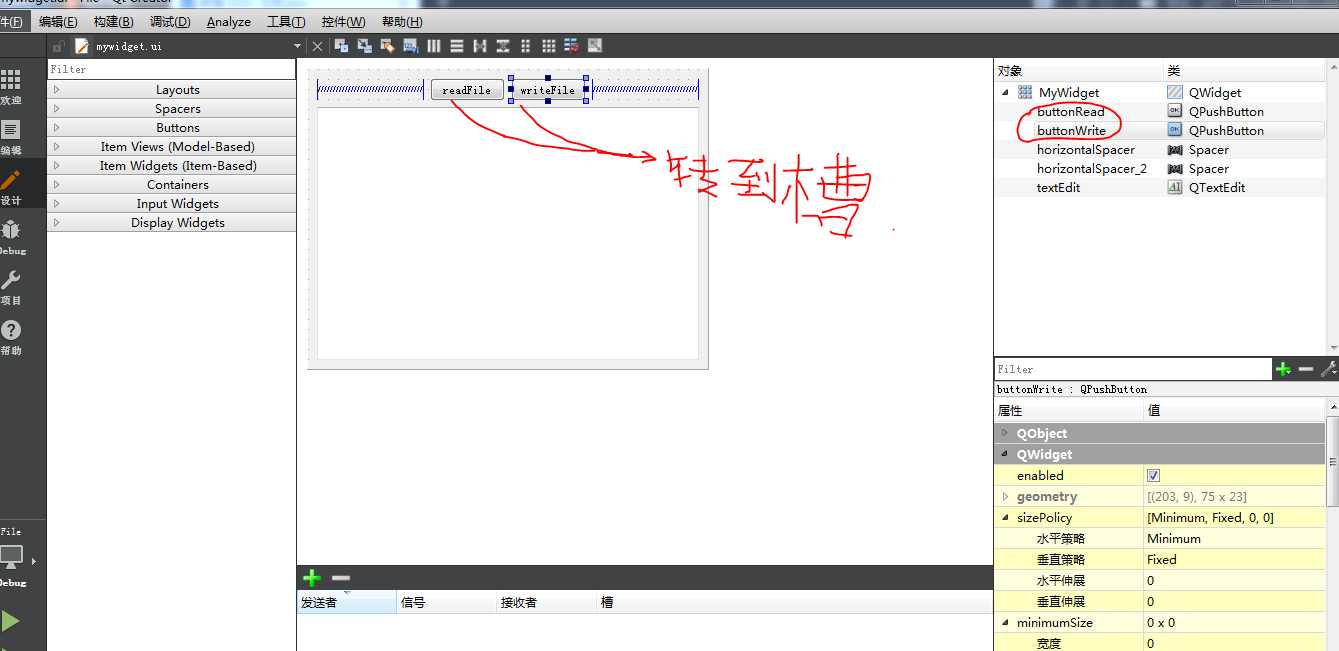Add signal/slot connection with green plus
Image resolution: width=1339 pixels, height=651 pixels.
pos(312,578)
